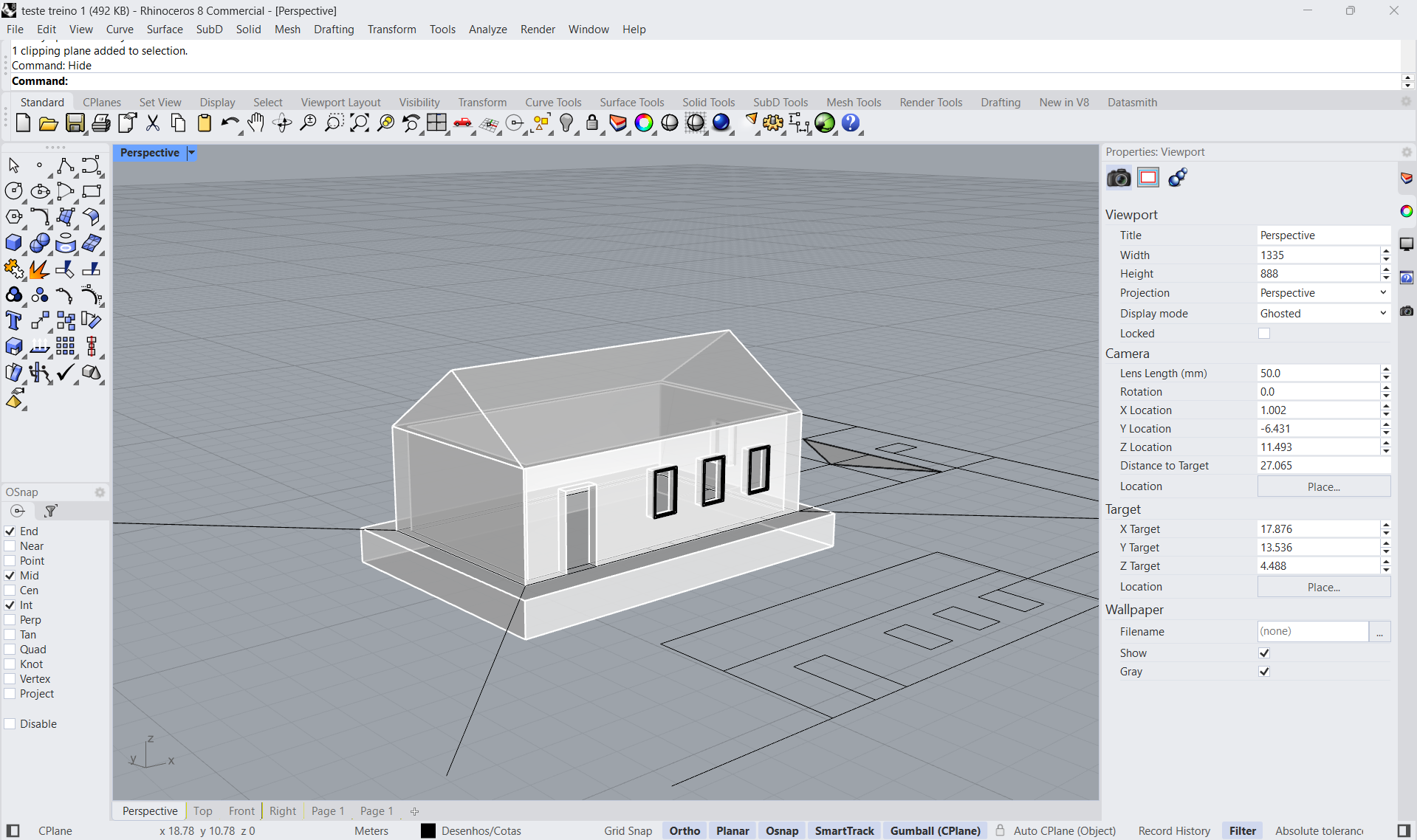1417x840 pixels.
Task: Click the Circle drawing tool
Action: 13,191
